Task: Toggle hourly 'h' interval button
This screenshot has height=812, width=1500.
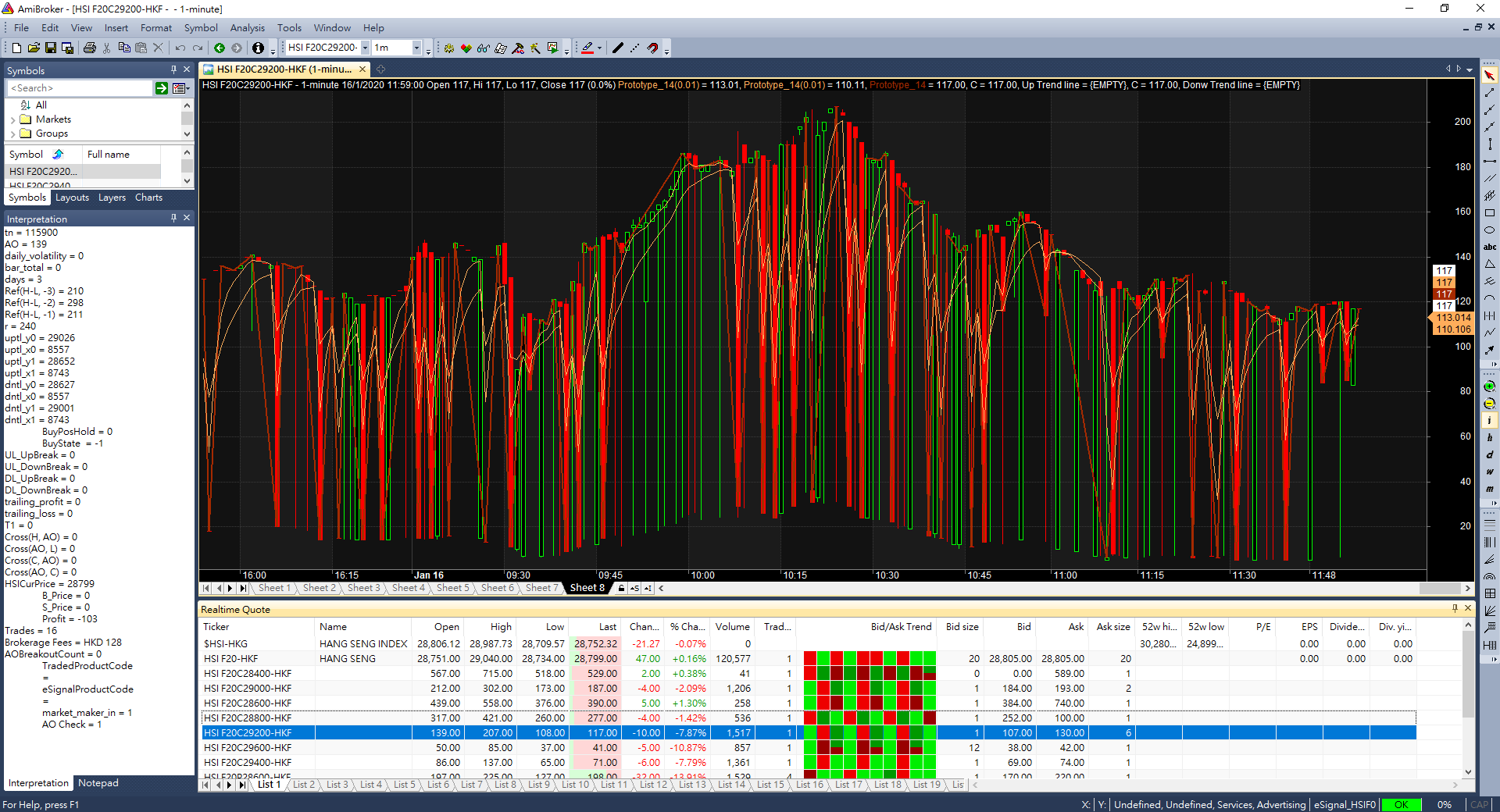Action: click(1489, 438)
